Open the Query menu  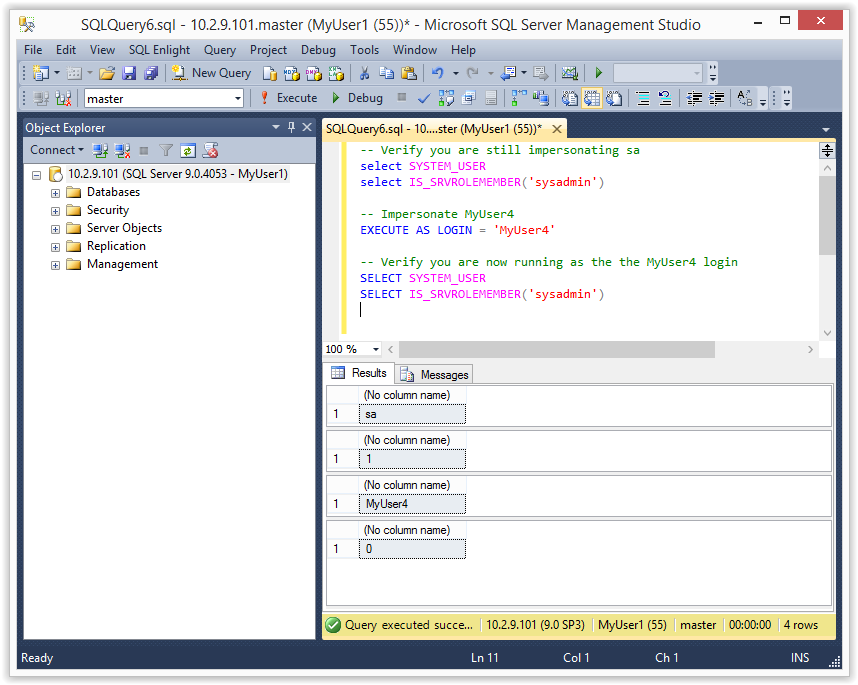pos(220,50)
